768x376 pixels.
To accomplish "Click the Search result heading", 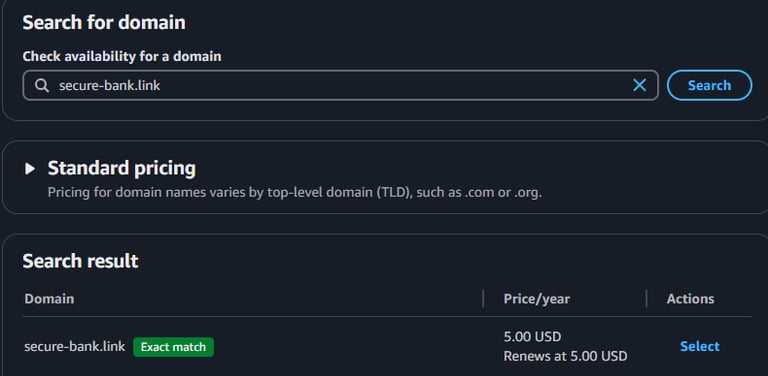I will (80, 261).
